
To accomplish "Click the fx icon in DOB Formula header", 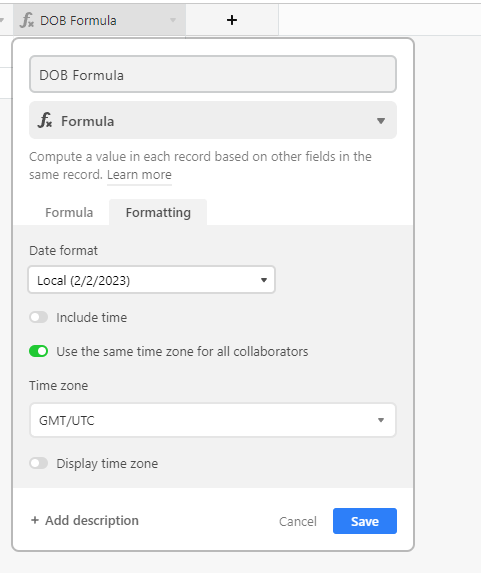I will (x=27, y=20).
